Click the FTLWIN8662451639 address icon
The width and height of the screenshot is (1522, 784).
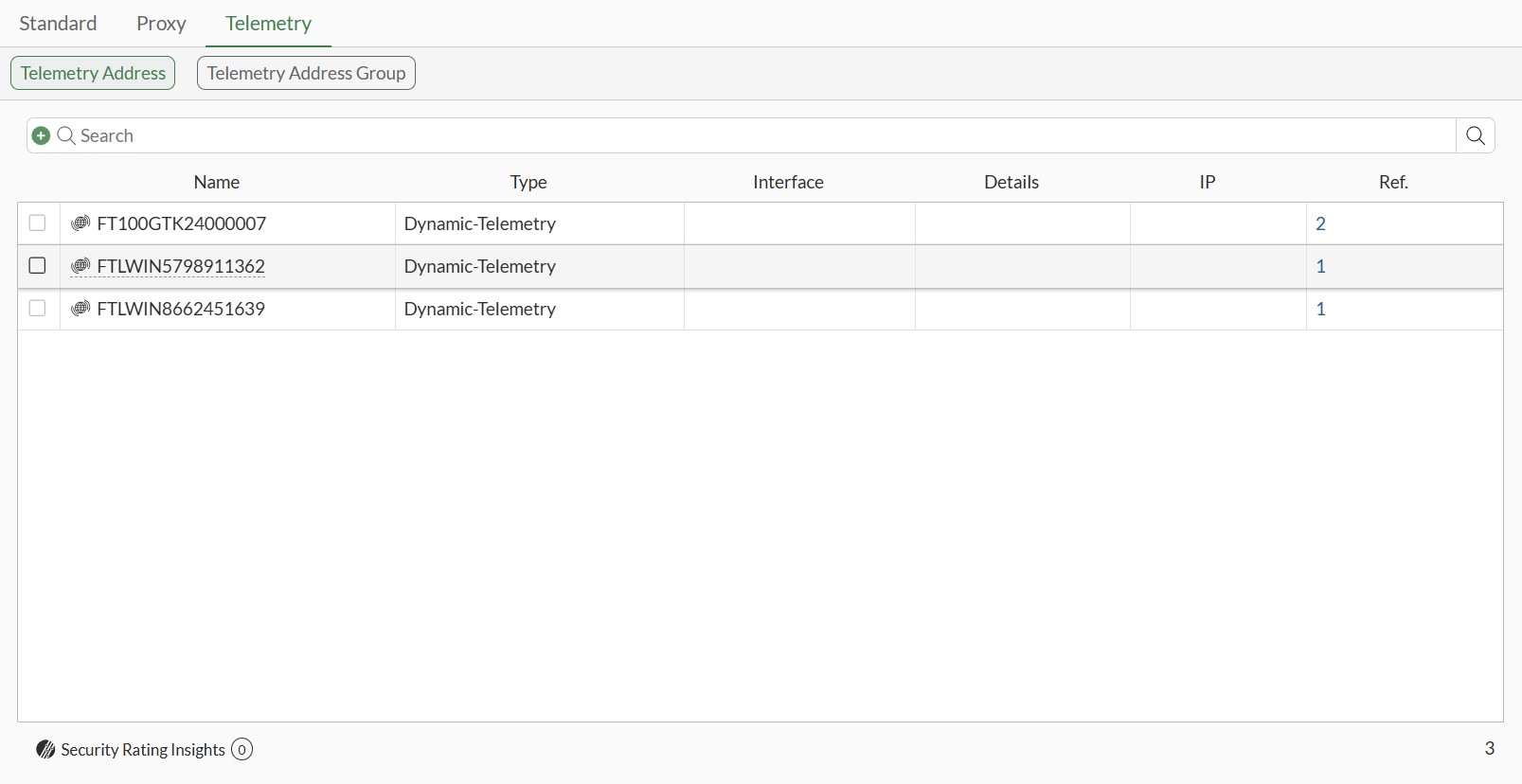[81, 309]
